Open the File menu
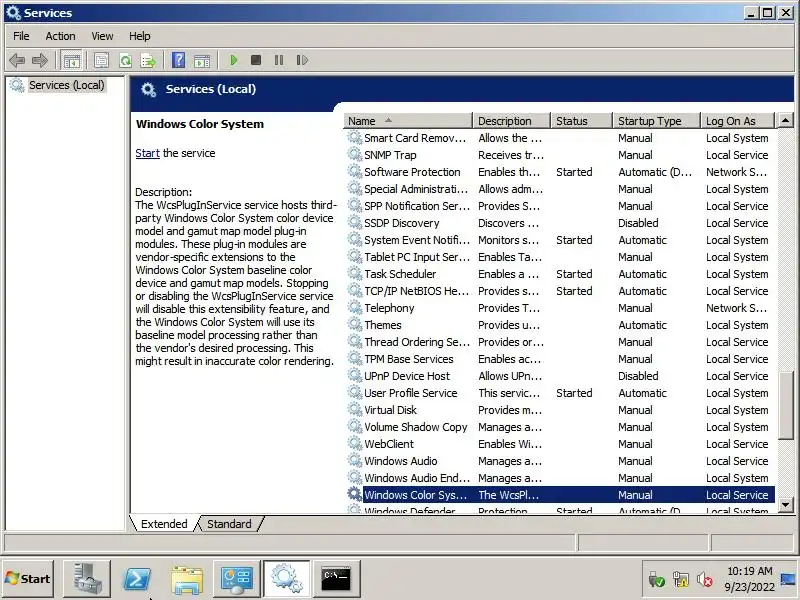Image resolution: width=800 pixels, height=600 pixels. 21,36
